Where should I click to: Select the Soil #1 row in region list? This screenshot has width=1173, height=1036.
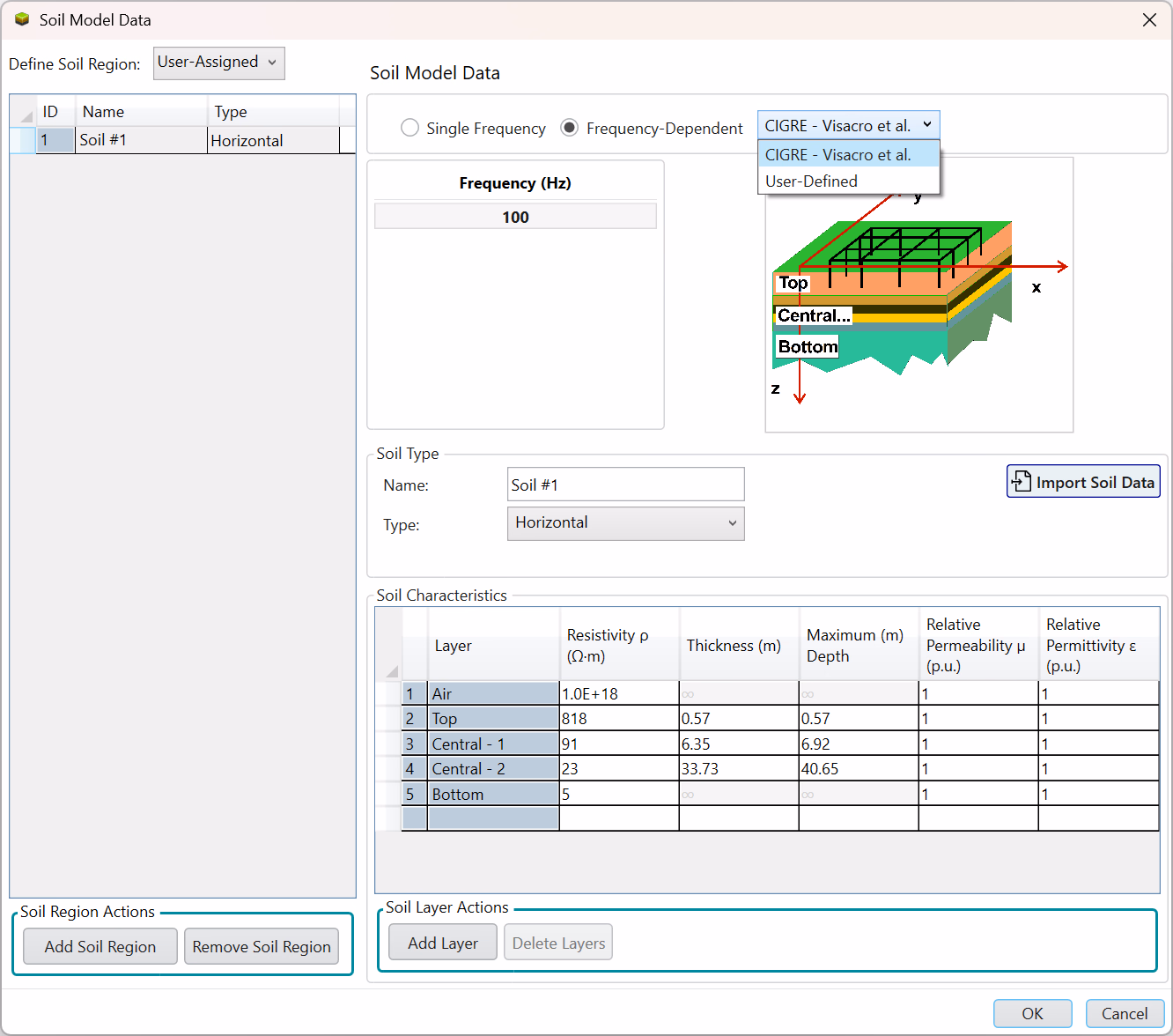click(x=182, y=140)
